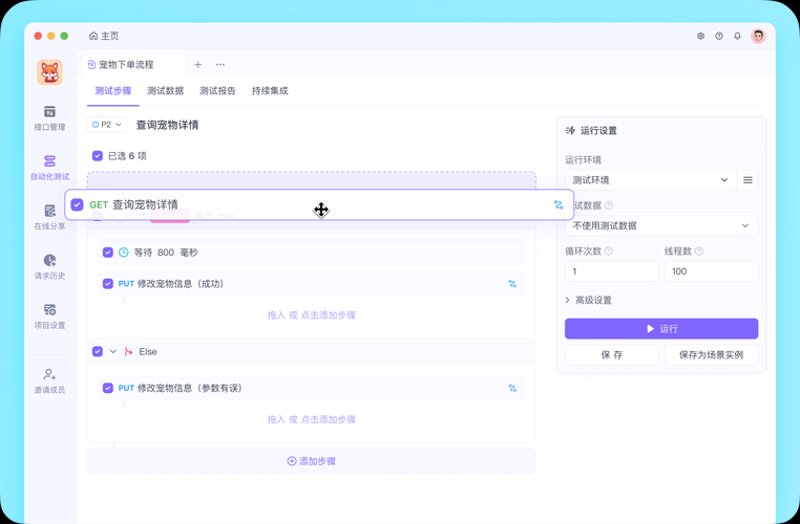This screenshot has width=800, height=524.
Task: Open the P2 priority dropdown
Action: click(107, 124)
